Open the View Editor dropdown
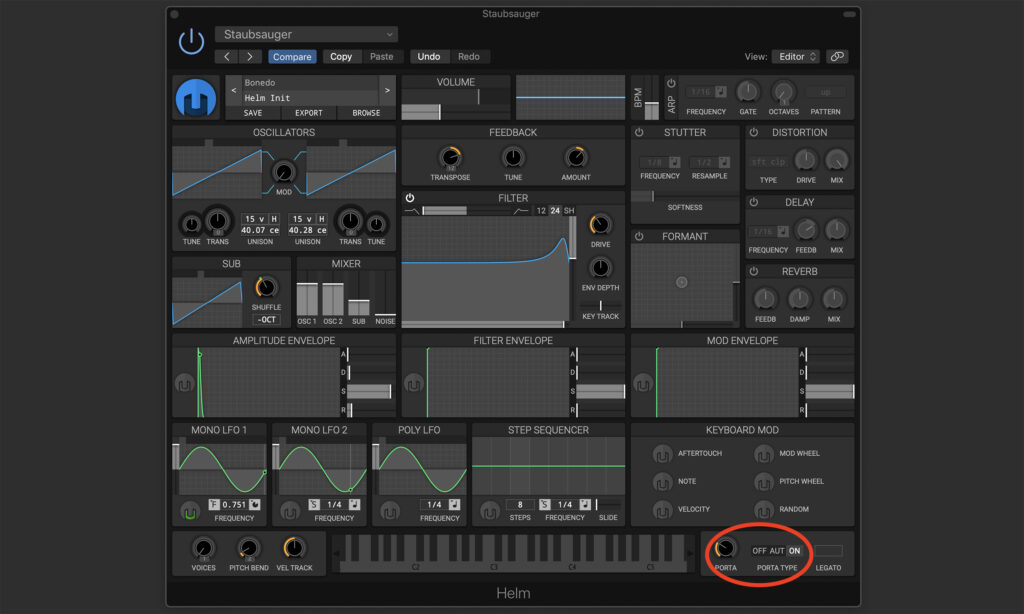This screenshot has width=1024, height=614. (x=795, y=57)
